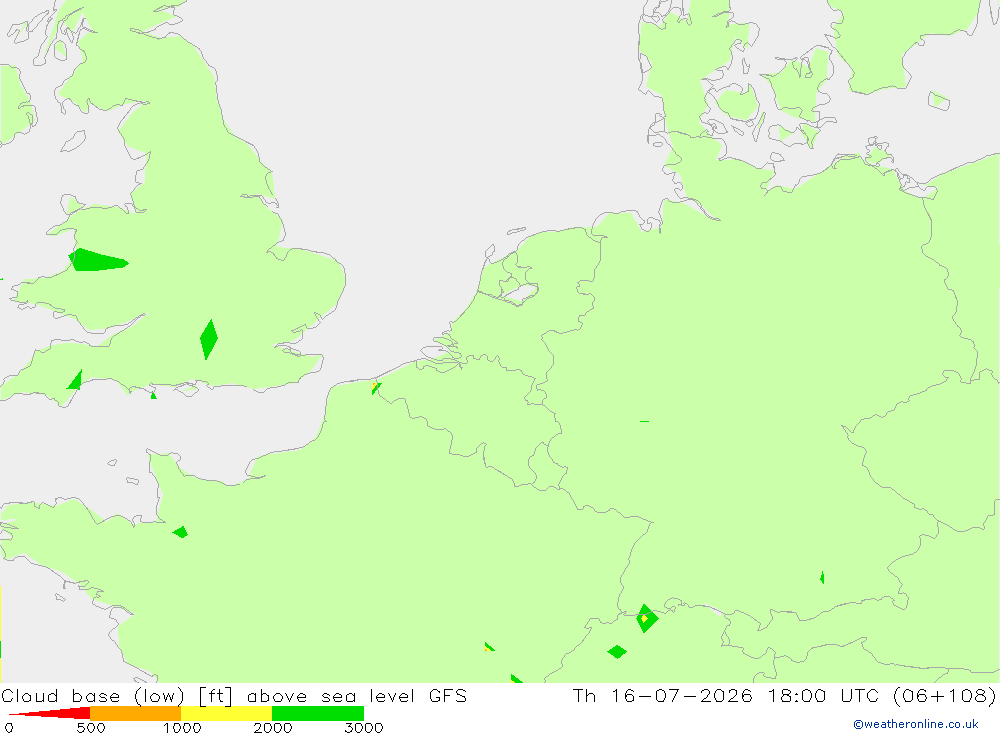Click the legend value '3000'

[x=364, y=727]
